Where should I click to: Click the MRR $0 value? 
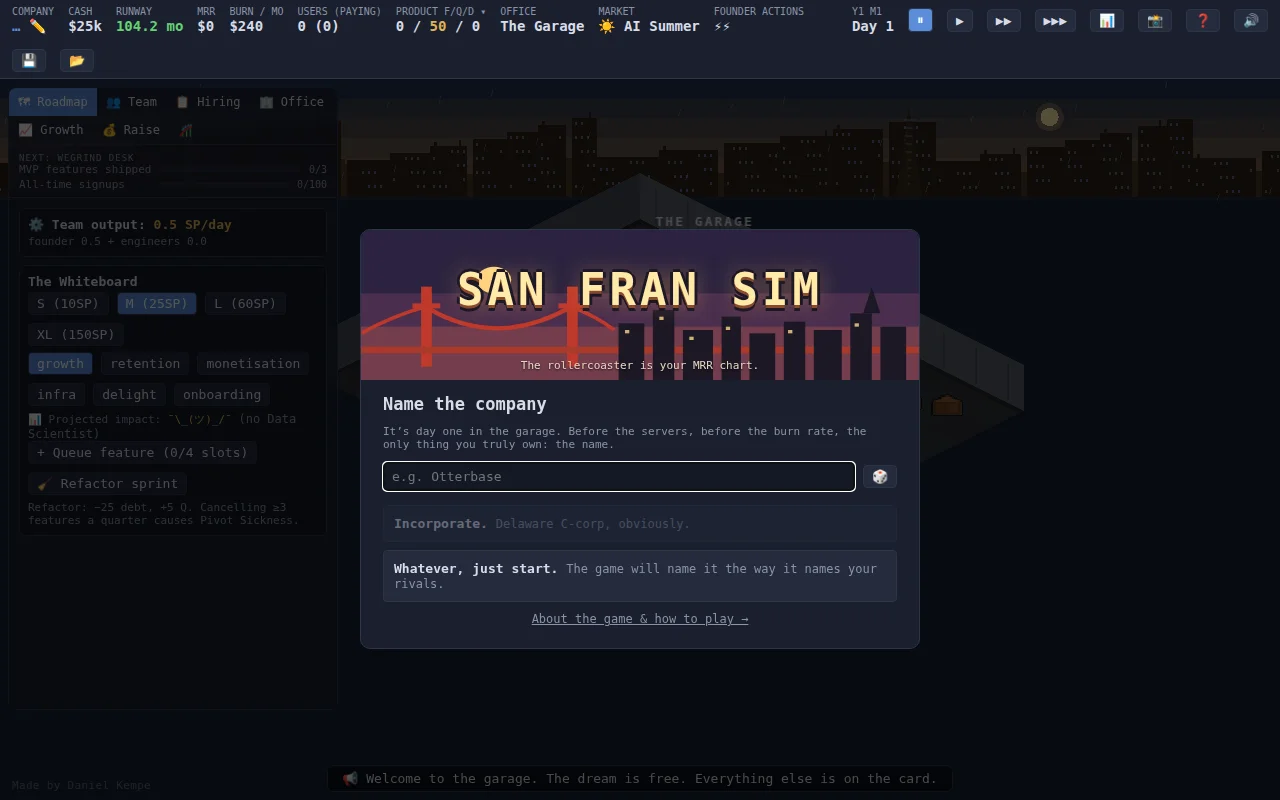point(206,26)
